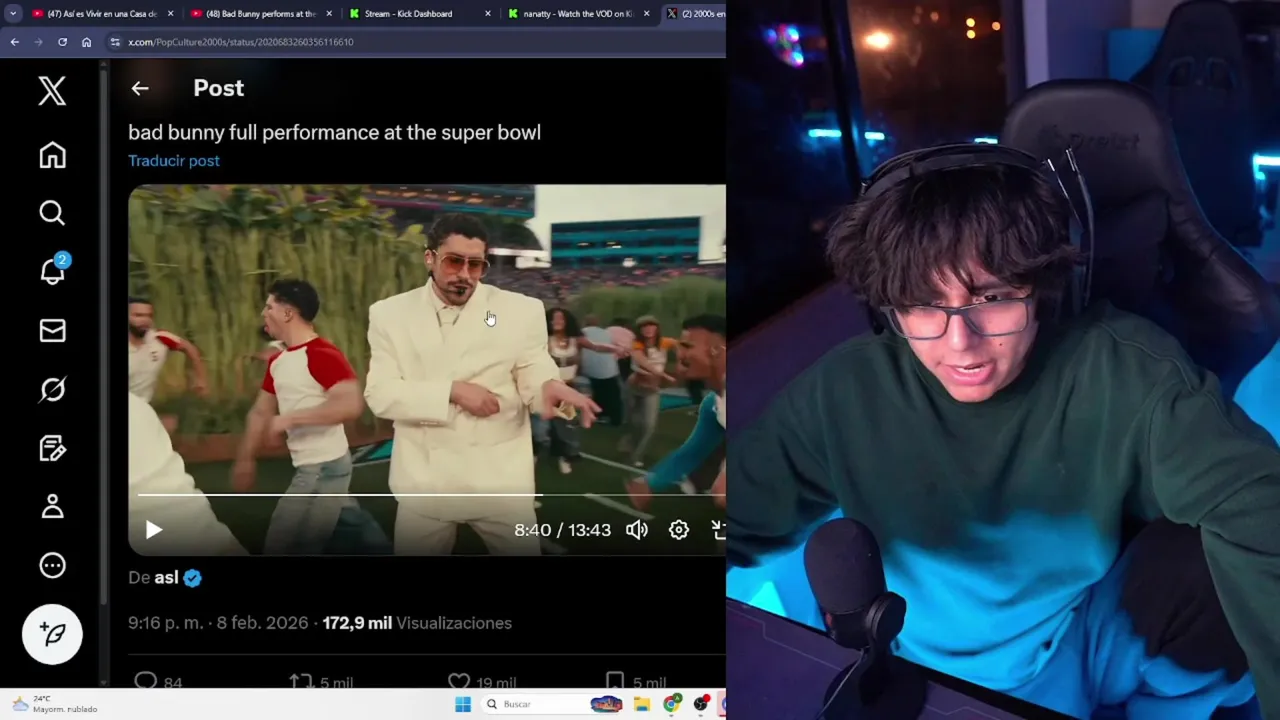Open Notifications bell with 2 badge
This screenshot has height=720, width=1280.
tap(52, 270)
